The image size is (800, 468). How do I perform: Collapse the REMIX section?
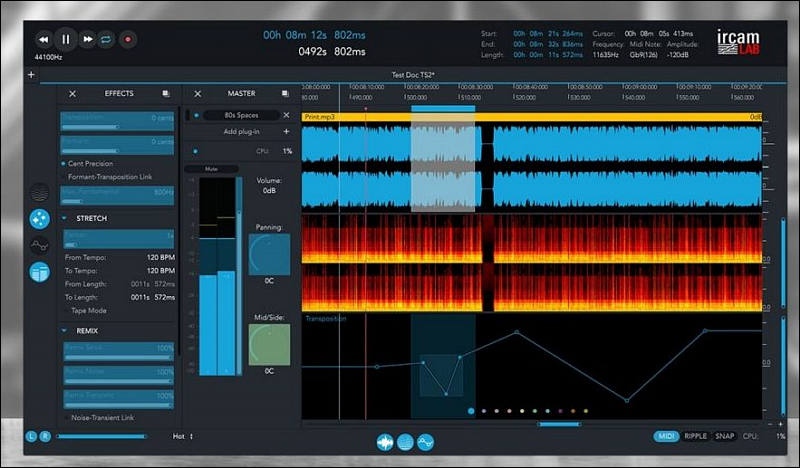pyautogui.click(x=64, y=331)
